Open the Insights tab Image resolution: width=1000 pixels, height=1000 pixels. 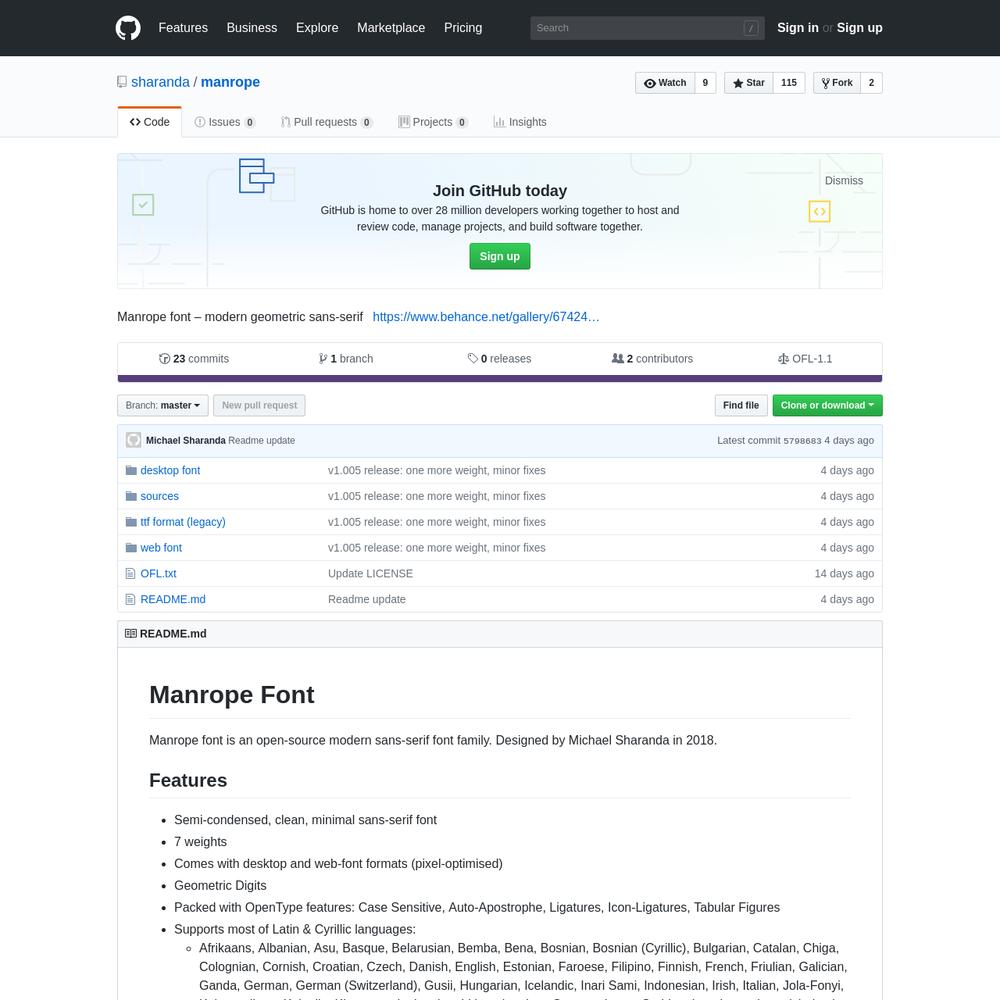tap(520, 122)
